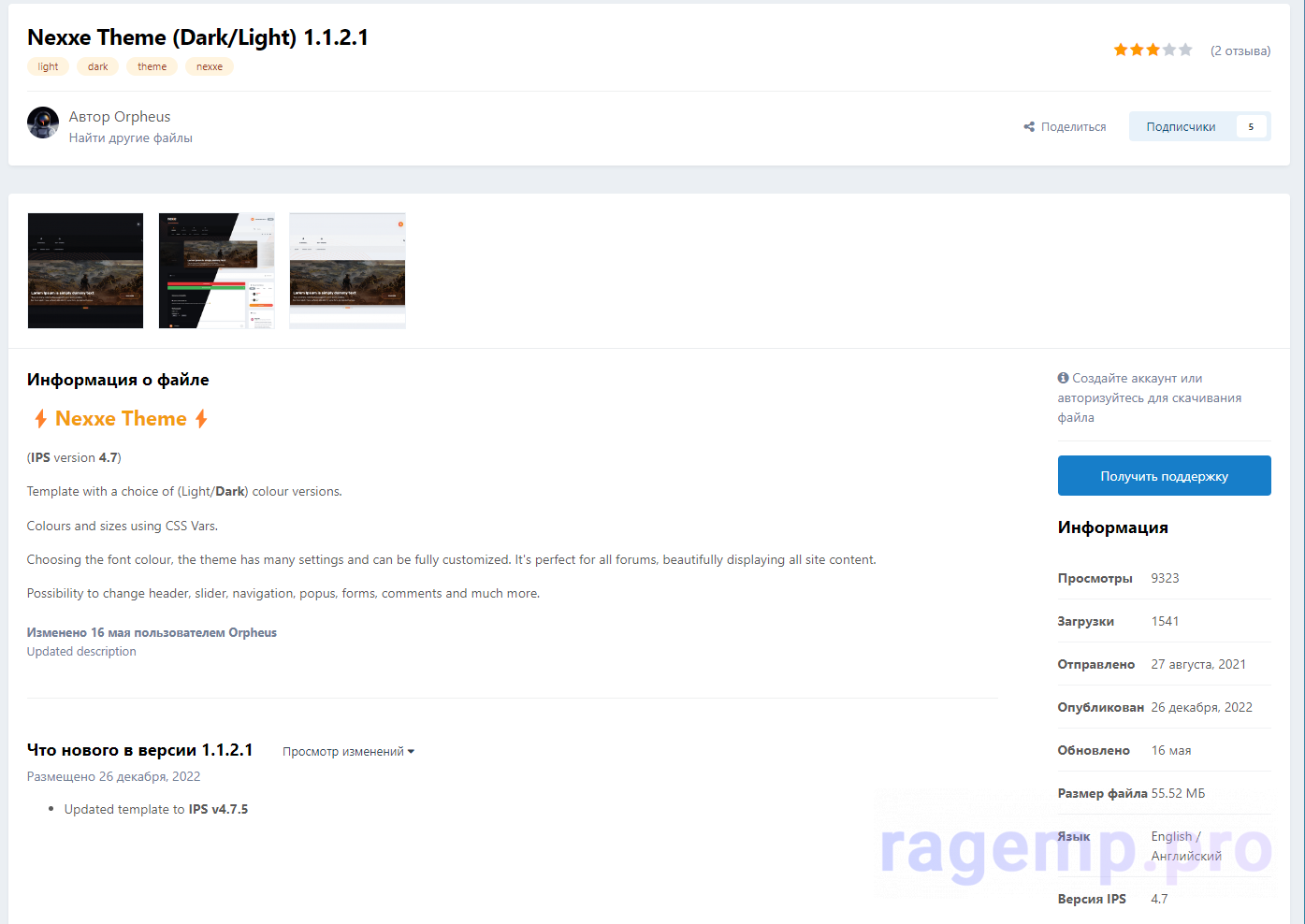This screenshot has width=1305, height=924.
Task: Click the info icon beside account notice
Action: (x=1063, y=378)
